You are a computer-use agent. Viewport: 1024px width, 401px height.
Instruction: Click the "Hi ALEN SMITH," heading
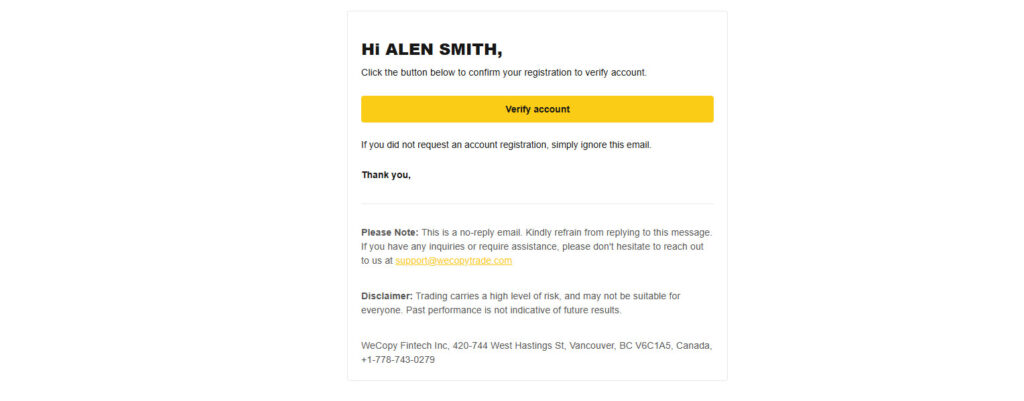[431, 49]
